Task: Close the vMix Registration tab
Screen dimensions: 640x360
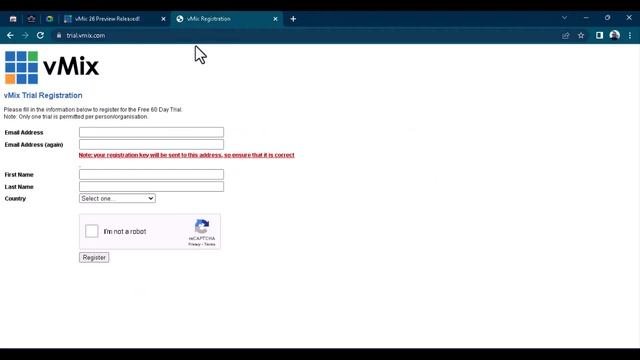Action: tap(275, 19)
